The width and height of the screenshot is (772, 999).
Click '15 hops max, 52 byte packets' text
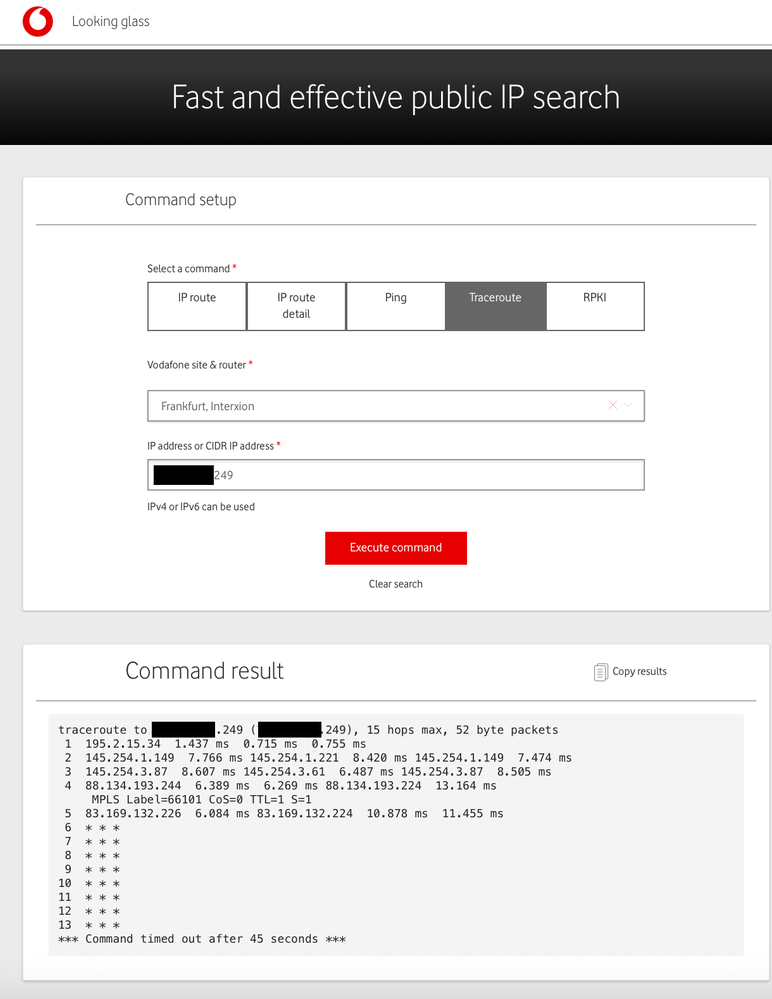(462, 730)
